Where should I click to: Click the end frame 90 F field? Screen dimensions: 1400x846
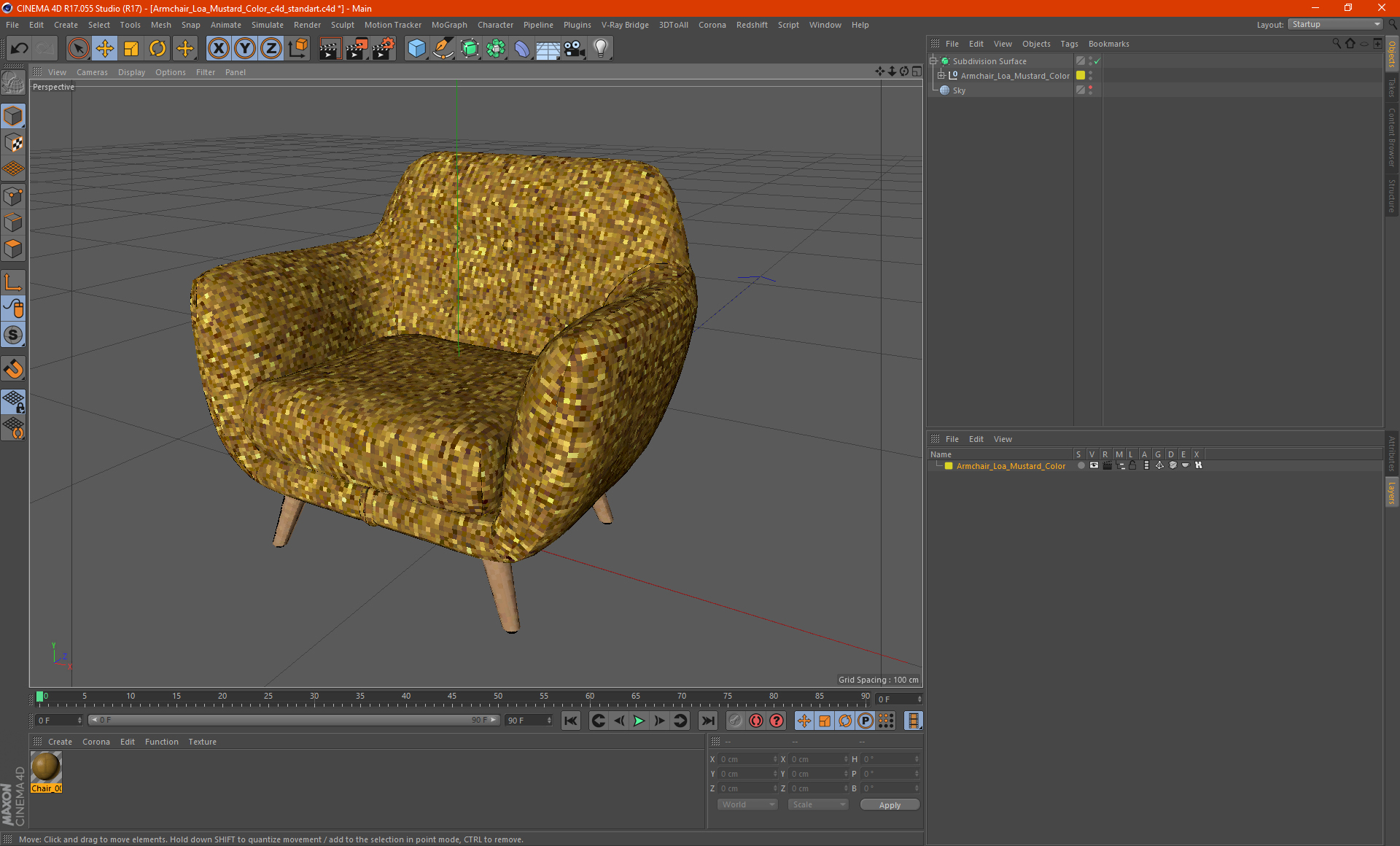click(x=529, y=721)
